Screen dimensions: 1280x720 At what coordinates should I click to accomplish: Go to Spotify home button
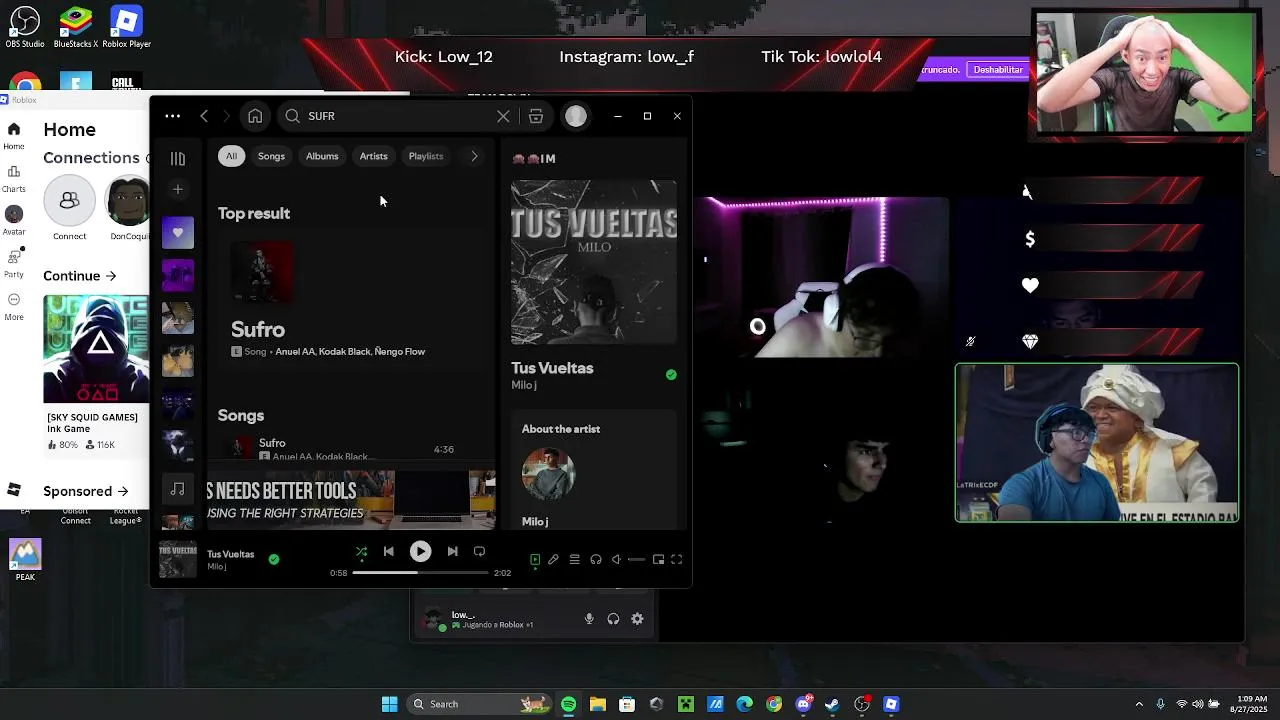click(x=255, y=116)
